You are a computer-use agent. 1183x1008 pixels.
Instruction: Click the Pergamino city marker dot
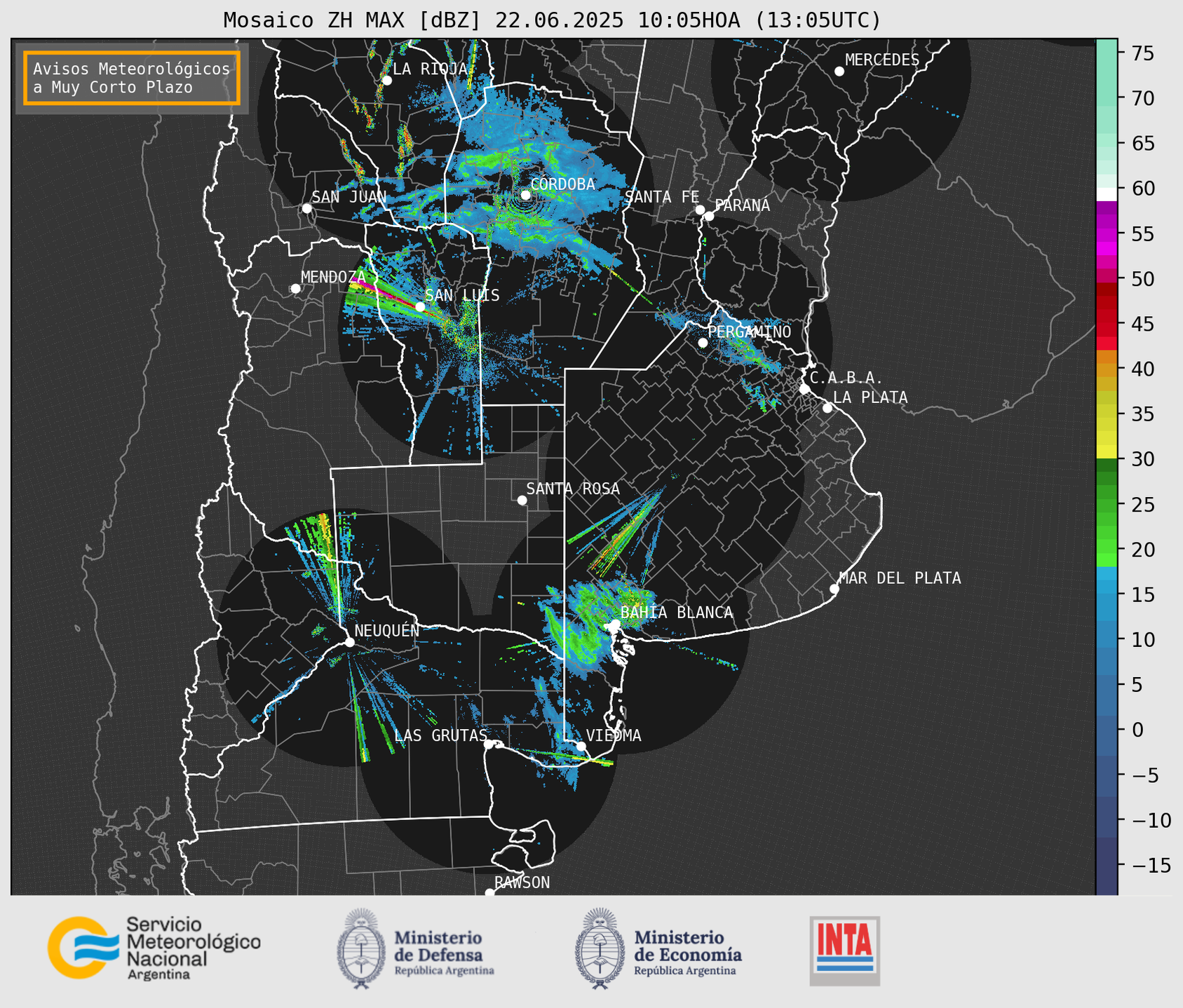coord(703,343)
